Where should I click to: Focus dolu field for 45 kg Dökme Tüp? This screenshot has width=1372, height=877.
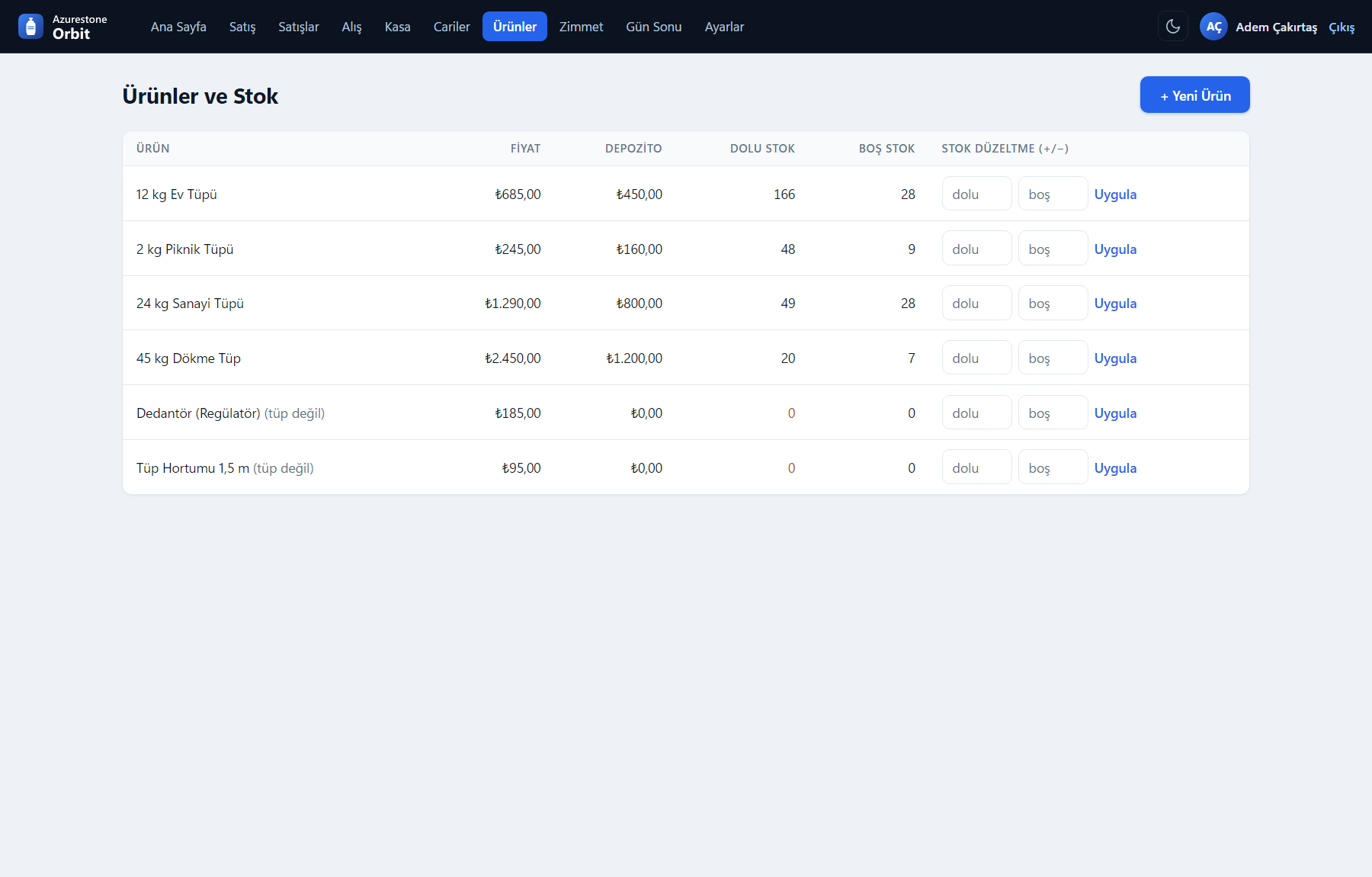click(x=976, y=358)
